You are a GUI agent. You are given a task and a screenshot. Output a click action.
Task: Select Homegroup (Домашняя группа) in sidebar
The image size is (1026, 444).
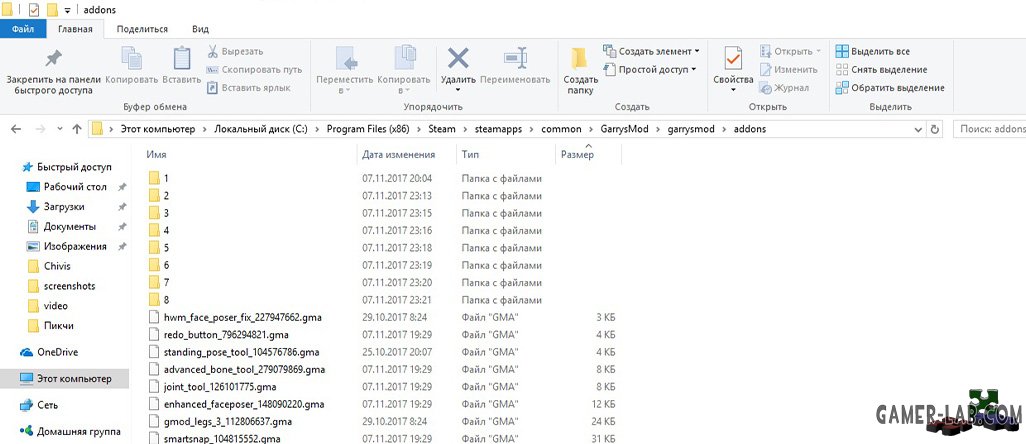pyautogui.click(x=70, y=432)
